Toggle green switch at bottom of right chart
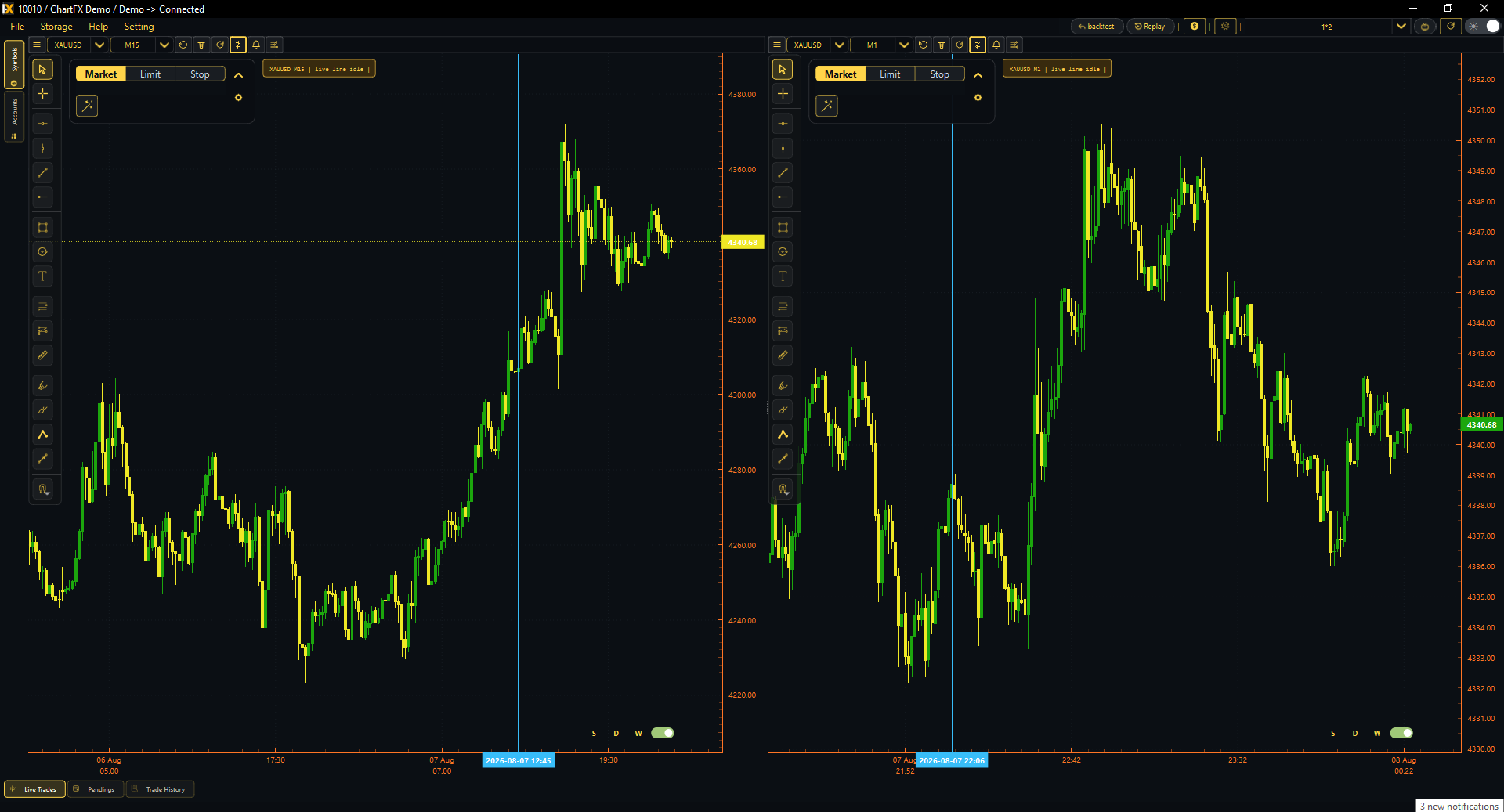1504x812 pixels. click(1401, 733)
